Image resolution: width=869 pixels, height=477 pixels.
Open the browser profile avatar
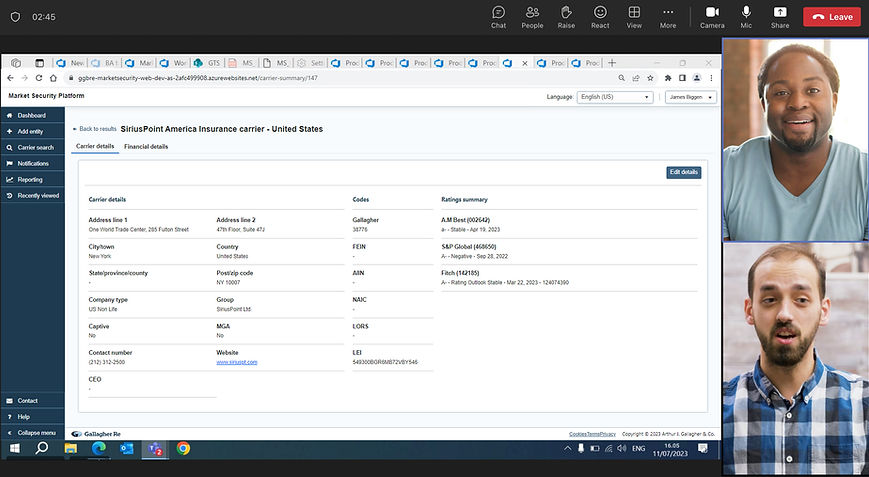(x=697, y=78)
